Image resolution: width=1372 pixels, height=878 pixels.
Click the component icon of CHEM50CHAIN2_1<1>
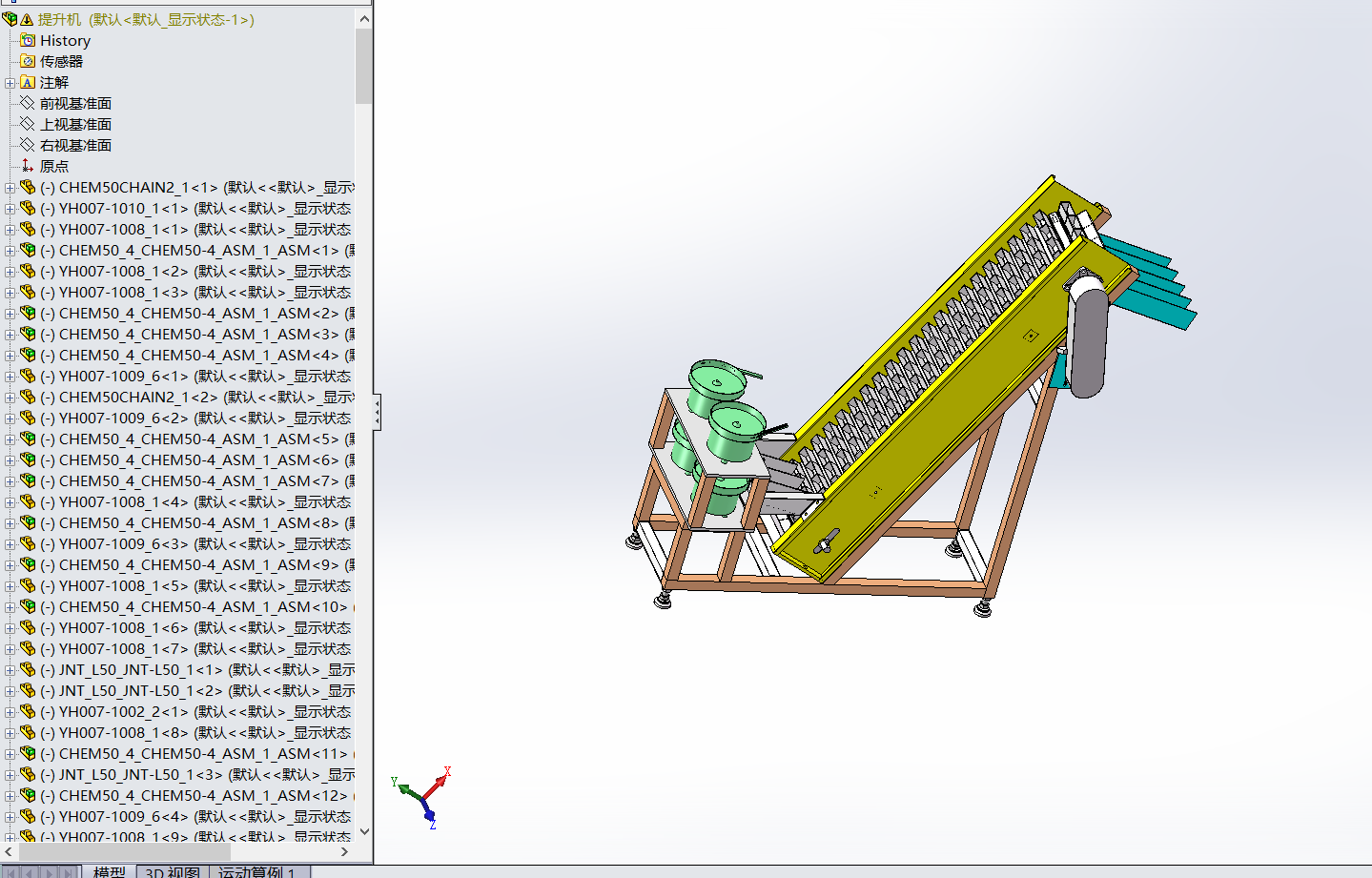(28, 187)
